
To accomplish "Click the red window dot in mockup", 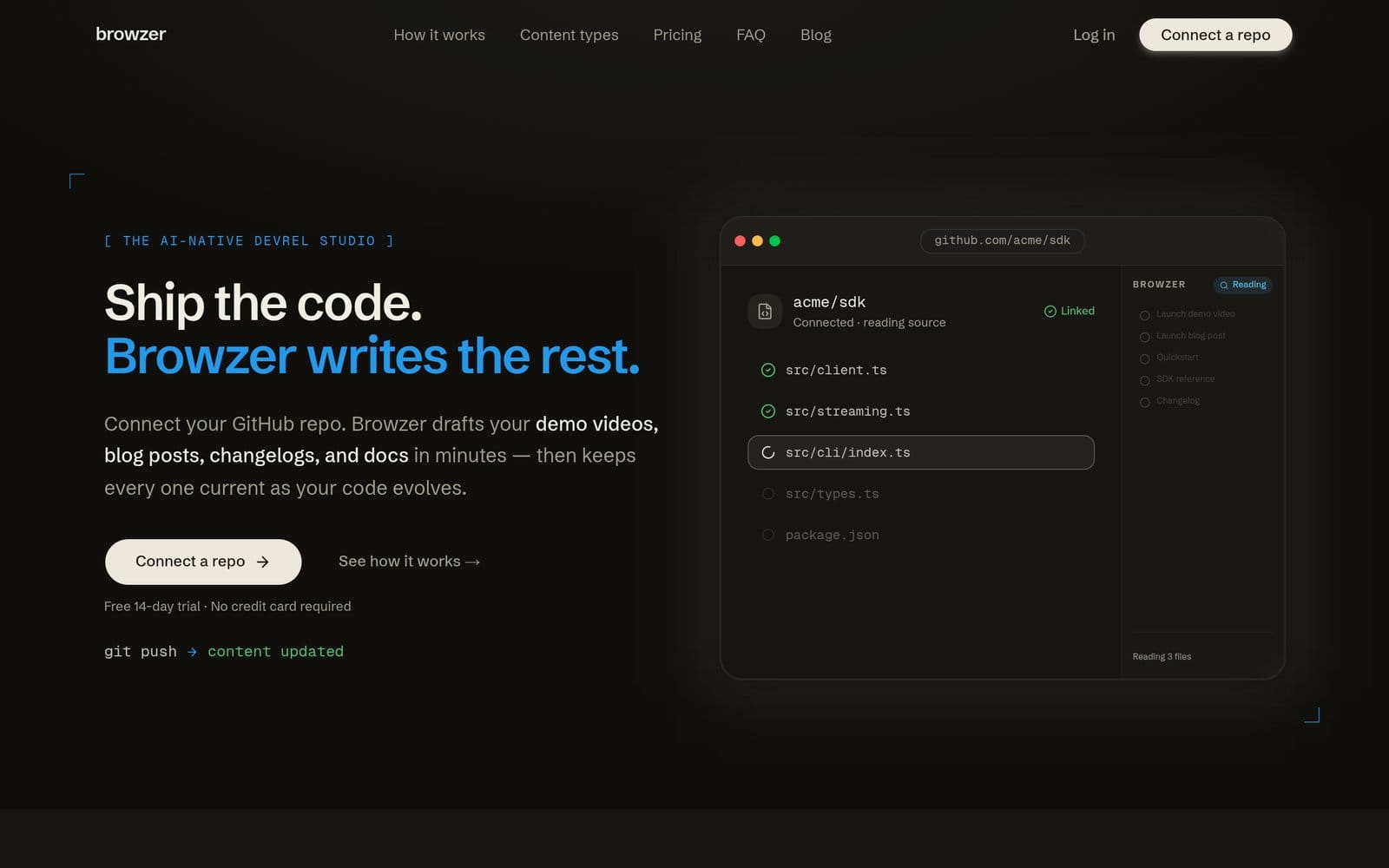I will (x=740, y=240).
